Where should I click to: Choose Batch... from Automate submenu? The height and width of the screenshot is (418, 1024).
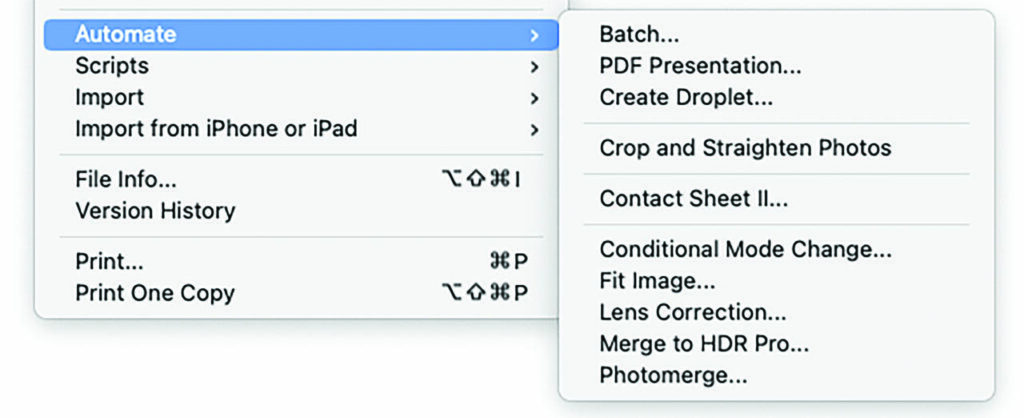639,34
